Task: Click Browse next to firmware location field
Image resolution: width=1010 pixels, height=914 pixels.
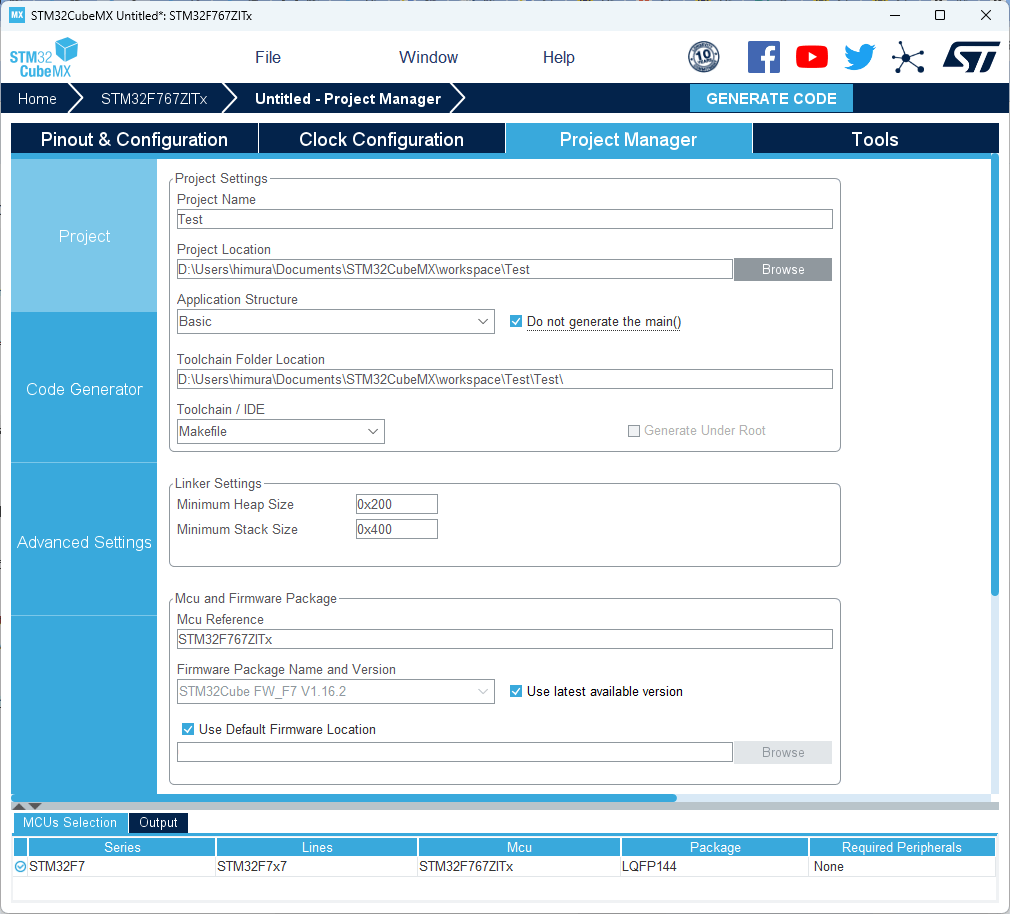Action: (783, 752)
